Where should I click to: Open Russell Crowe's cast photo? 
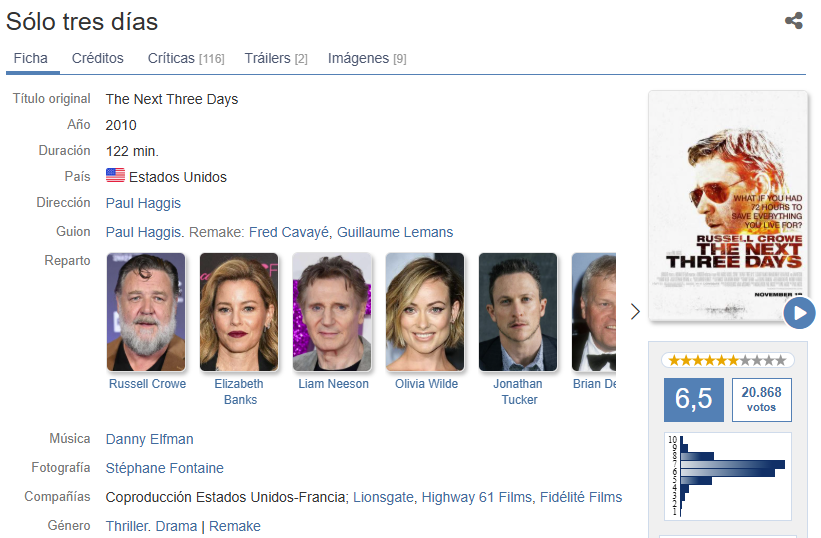tap(146, 312)
